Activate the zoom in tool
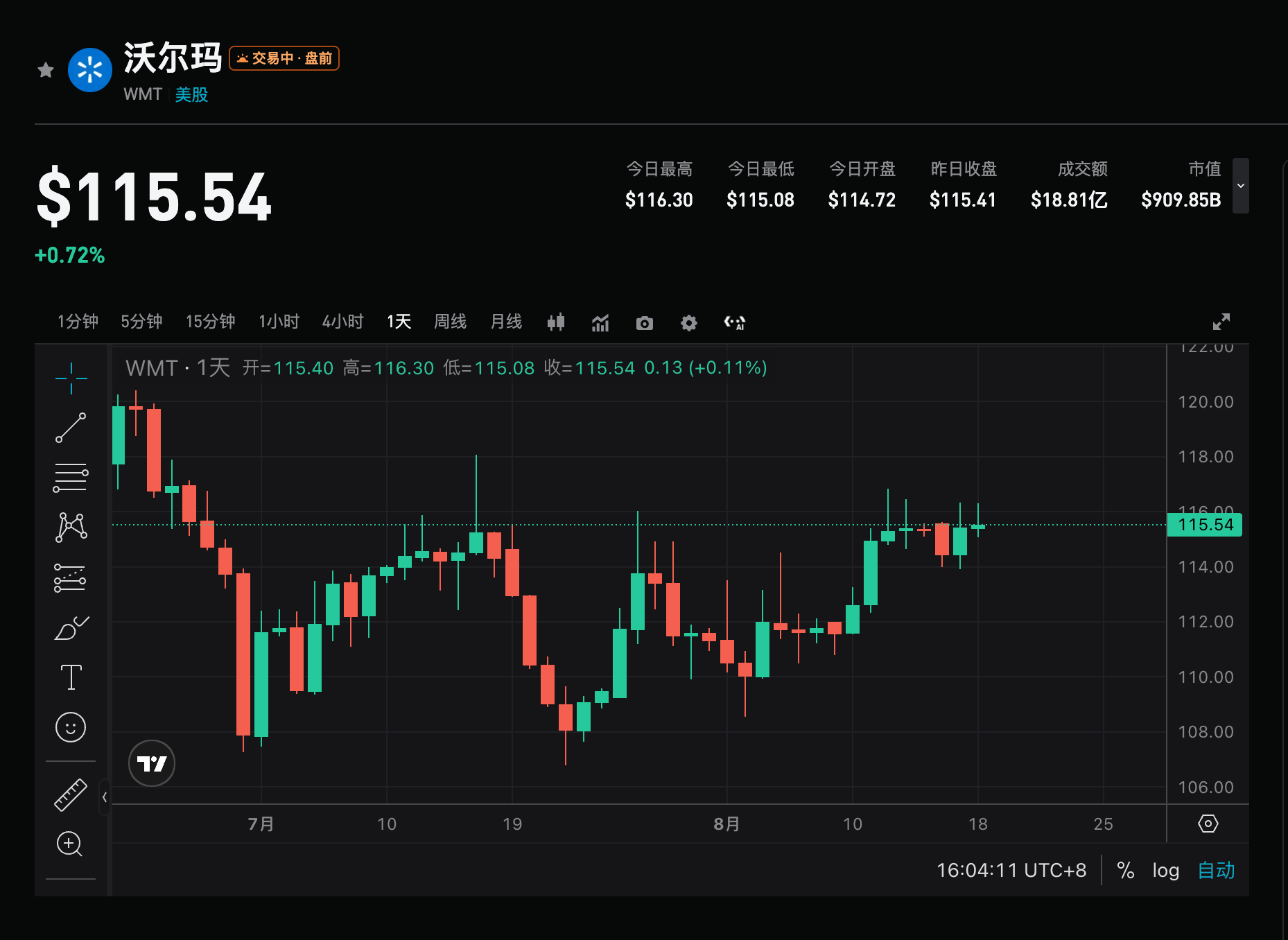Screen dimensions: 1288x940 [70, 844]
